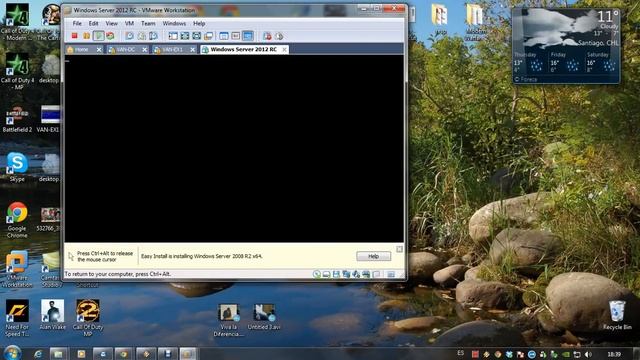Select the Viva la Diferencia video file

click(x=228, y=320)
